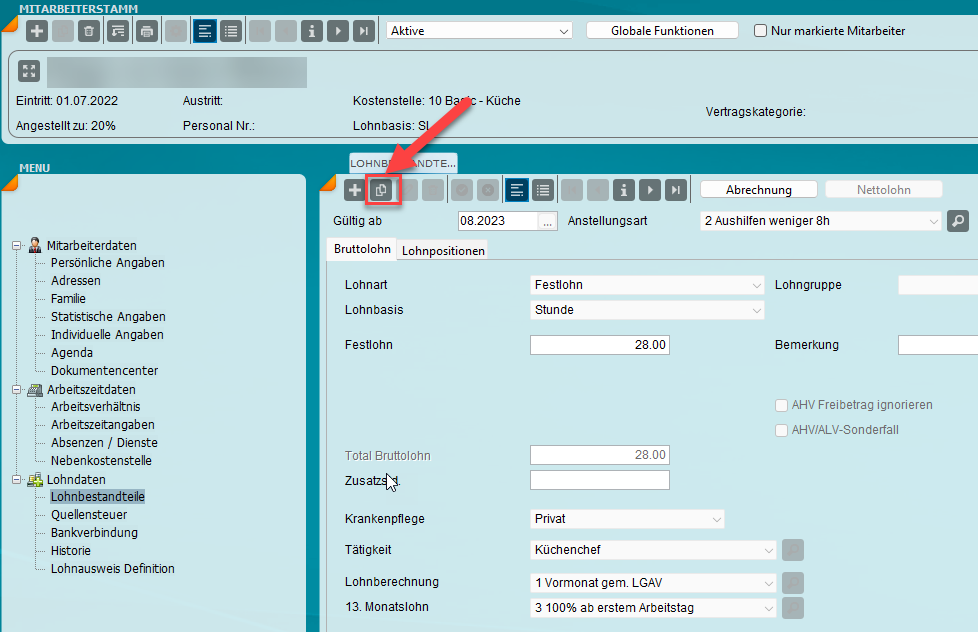
Task: Expand employee header with the fullscreen icon
Action: tap(28, 71)
